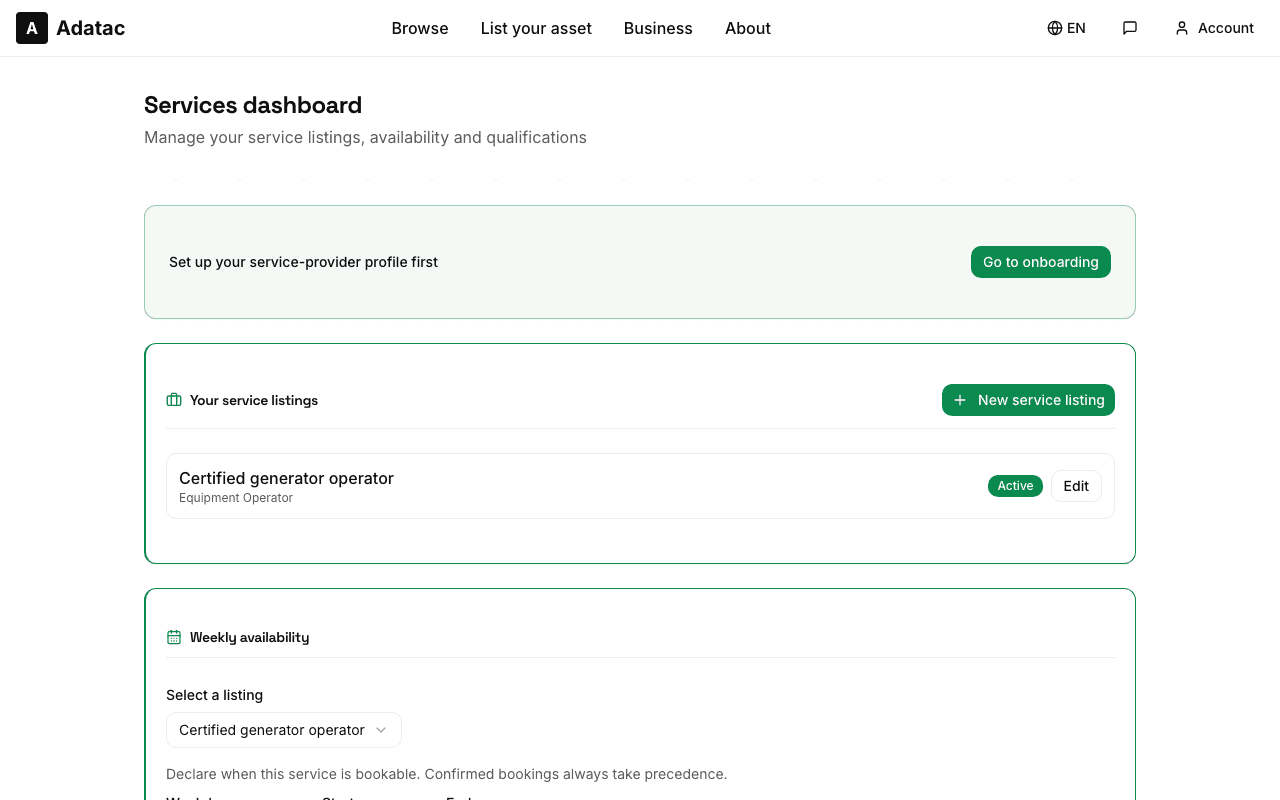Open the About page

[x=748, y=28]
